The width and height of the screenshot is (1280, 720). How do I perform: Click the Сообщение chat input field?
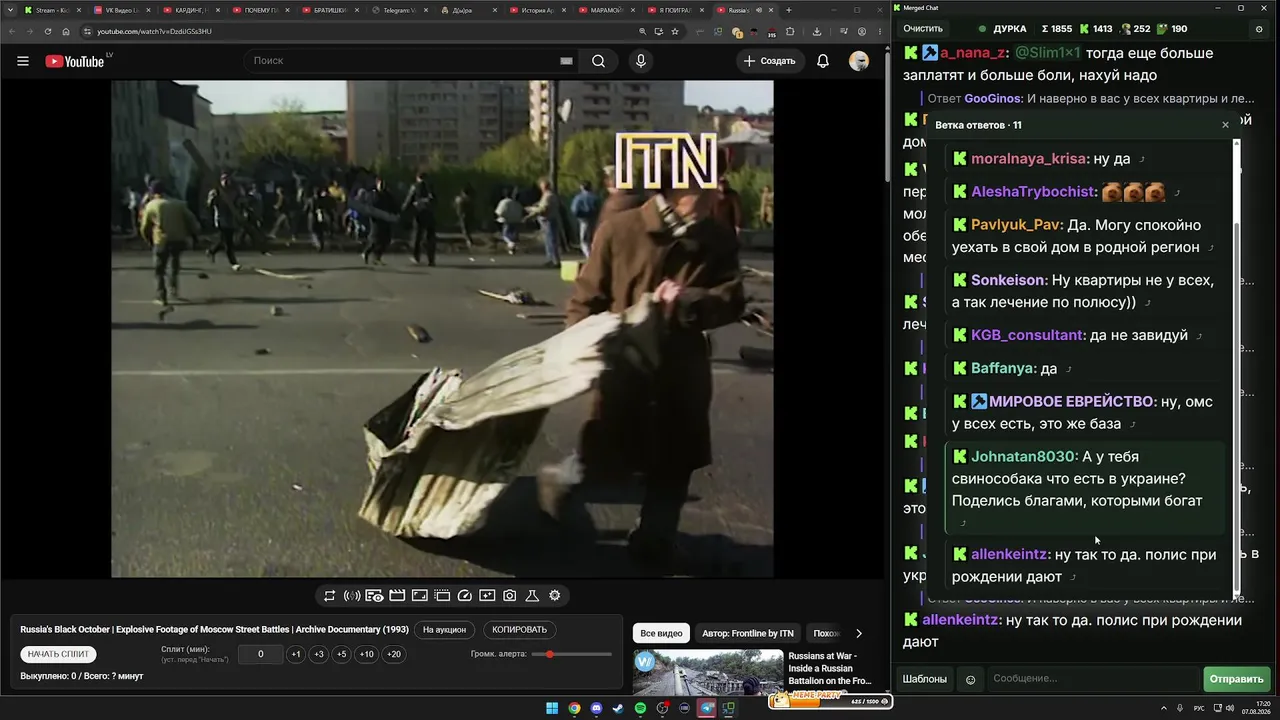tap(1094, 679)
